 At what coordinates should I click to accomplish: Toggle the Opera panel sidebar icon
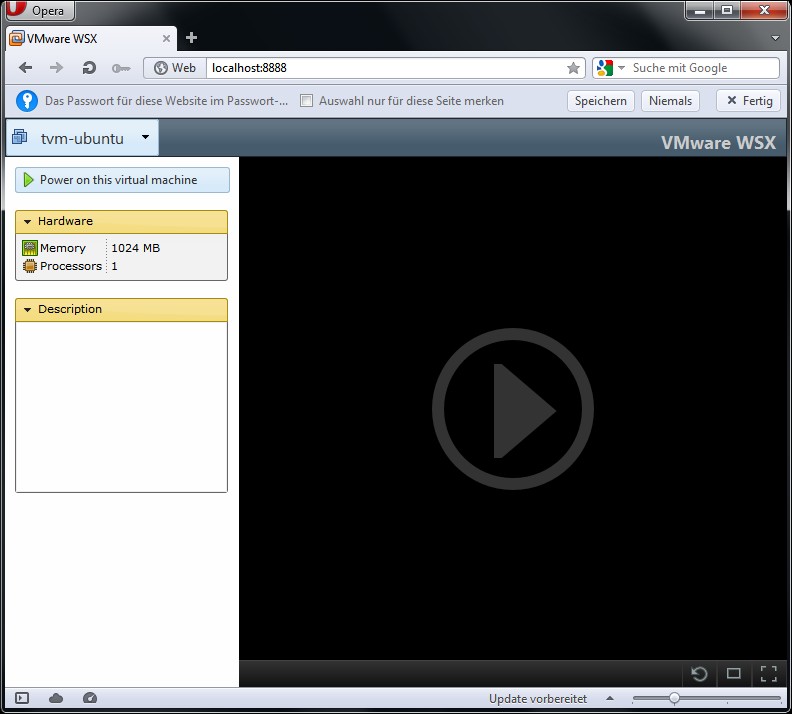pos(22,698)
